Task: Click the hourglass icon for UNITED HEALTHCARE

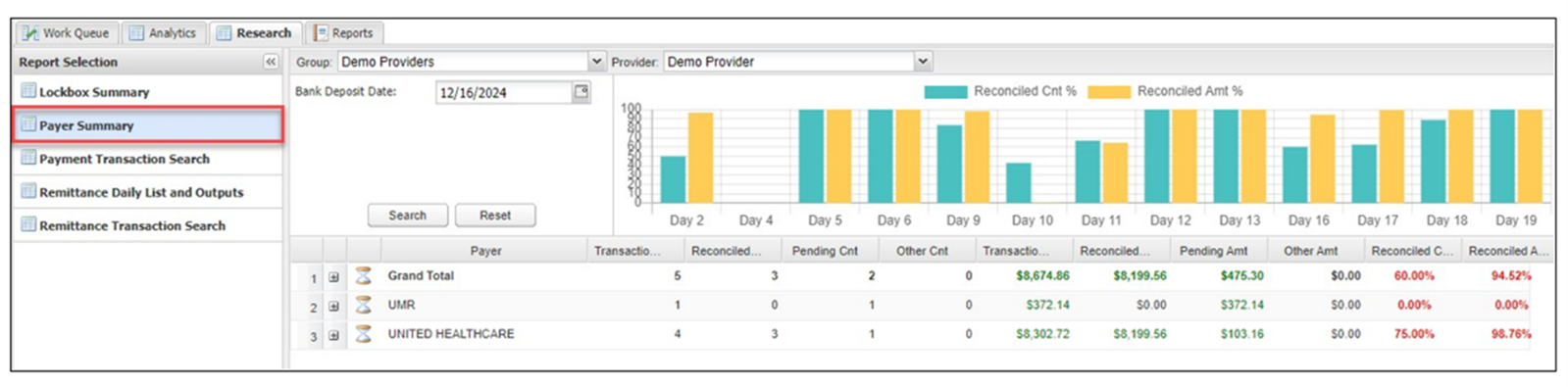Action: (364, 334)
